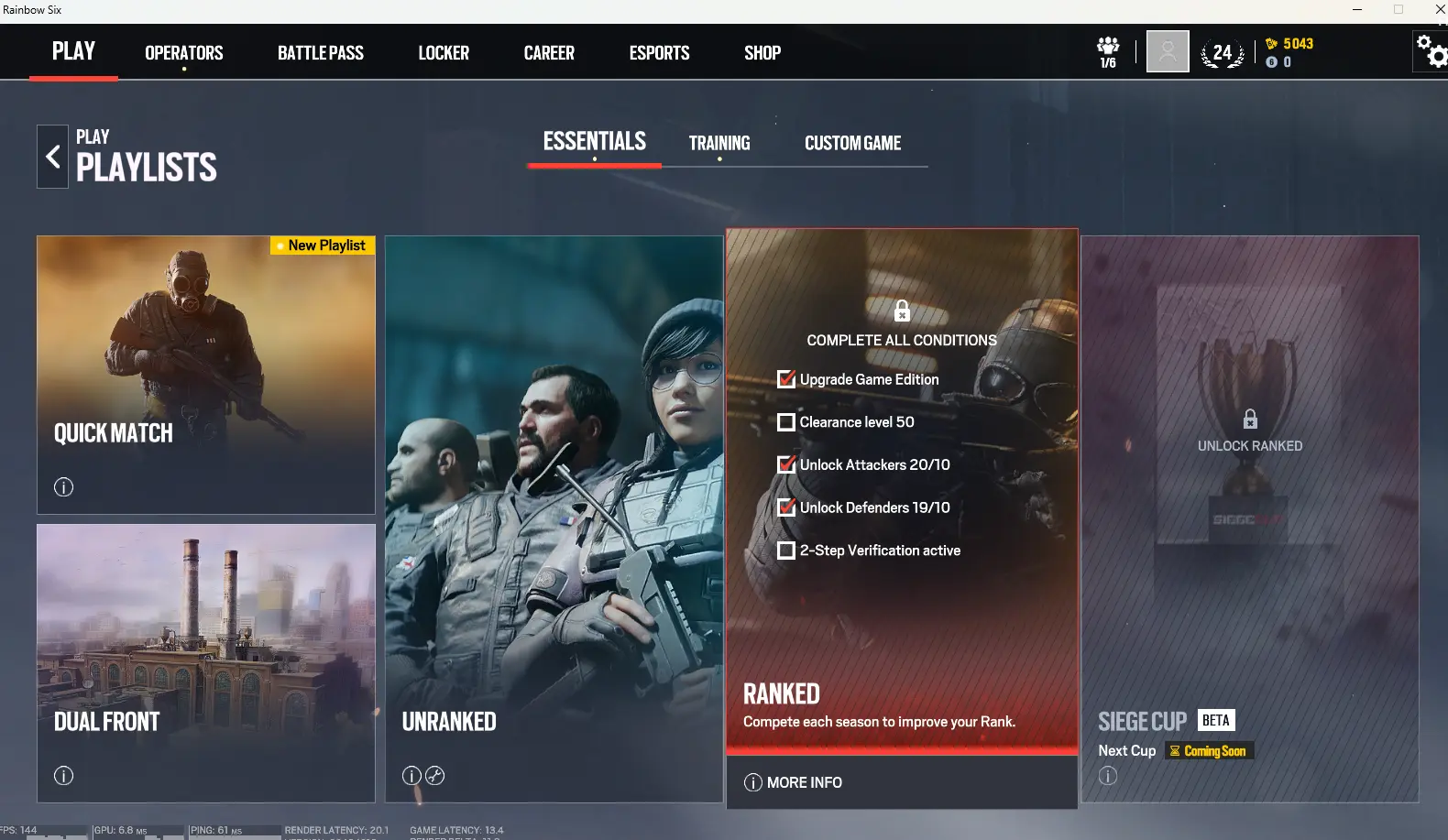Click the info icon beside MORE INFO
This screenshot has height=840, width=1448.
pyautogui.click(x=753, y=782)
